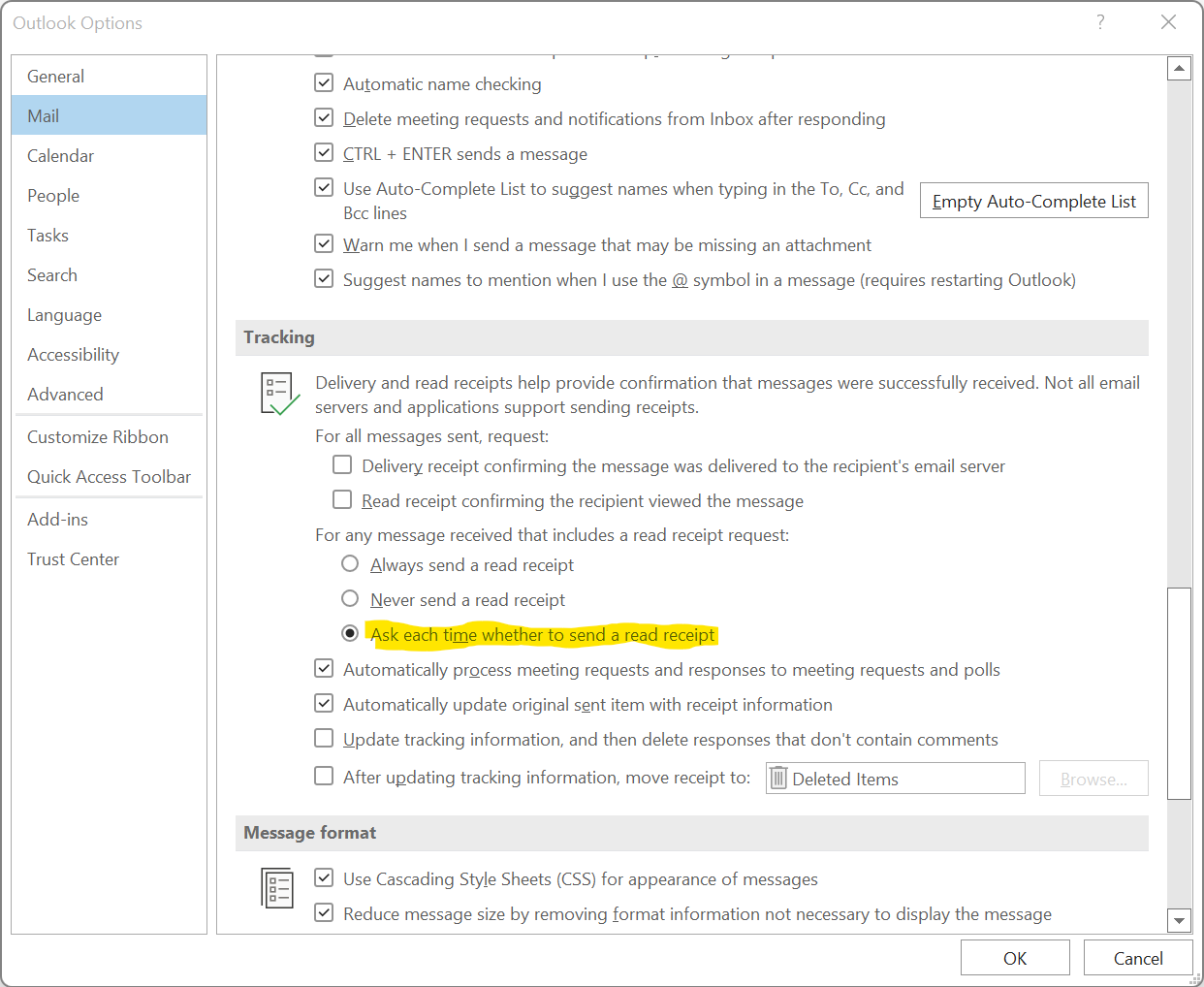Uncheck Automatic name checking
This screenshot has height=987, width=1204.
pyautogui.click(x=325, y=83)
